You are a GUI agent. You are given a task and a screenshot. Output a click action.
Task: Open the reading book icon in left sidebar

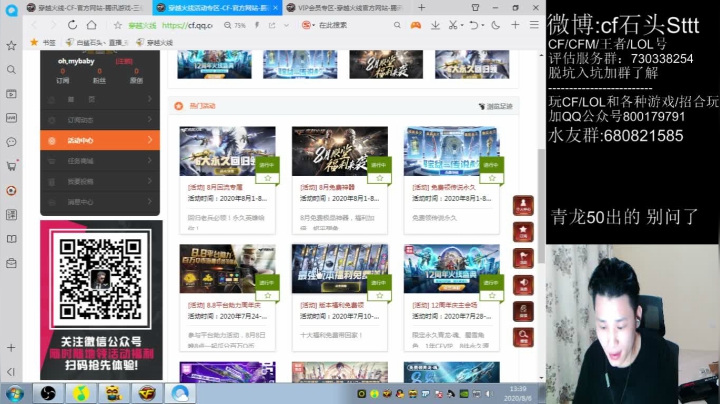click(x=11, y=239)
